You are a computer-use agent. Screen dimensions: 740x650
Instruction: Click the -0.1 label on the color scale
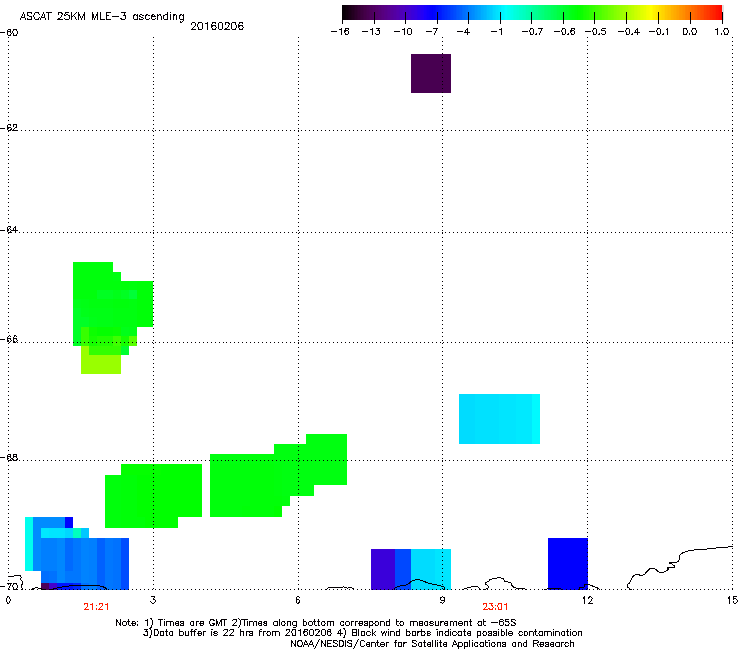point(659,32)
